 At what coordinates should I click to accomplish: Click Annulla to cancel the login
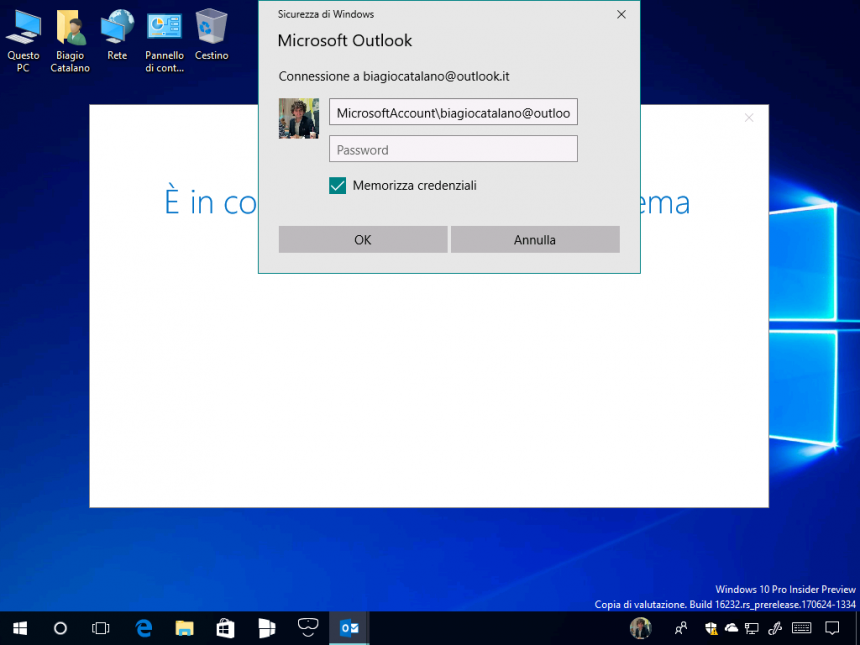[x=535, y=240]
